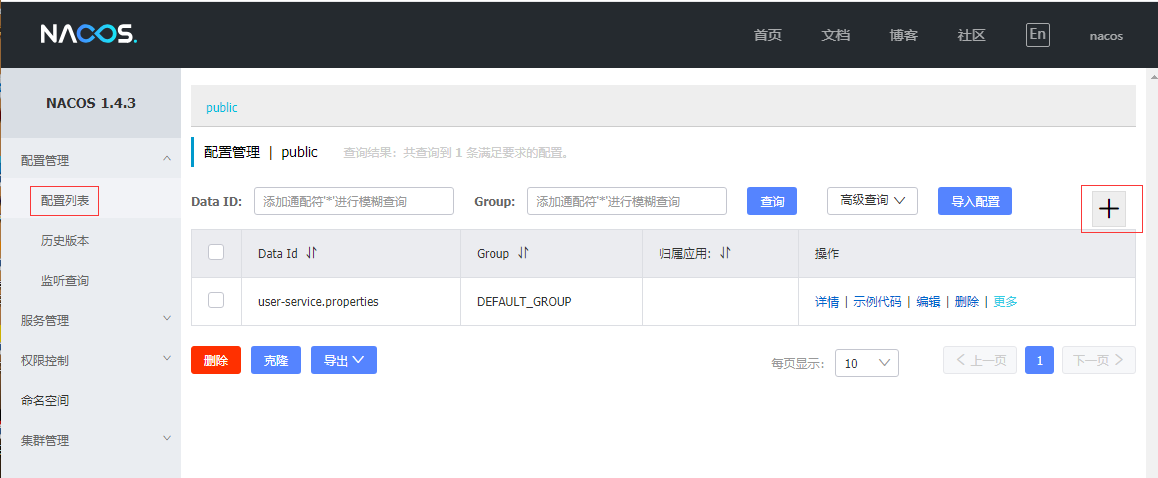Open the per-page size dropdown showing 10
This screenshot has height=478, width=1158.
coord(866,363)
